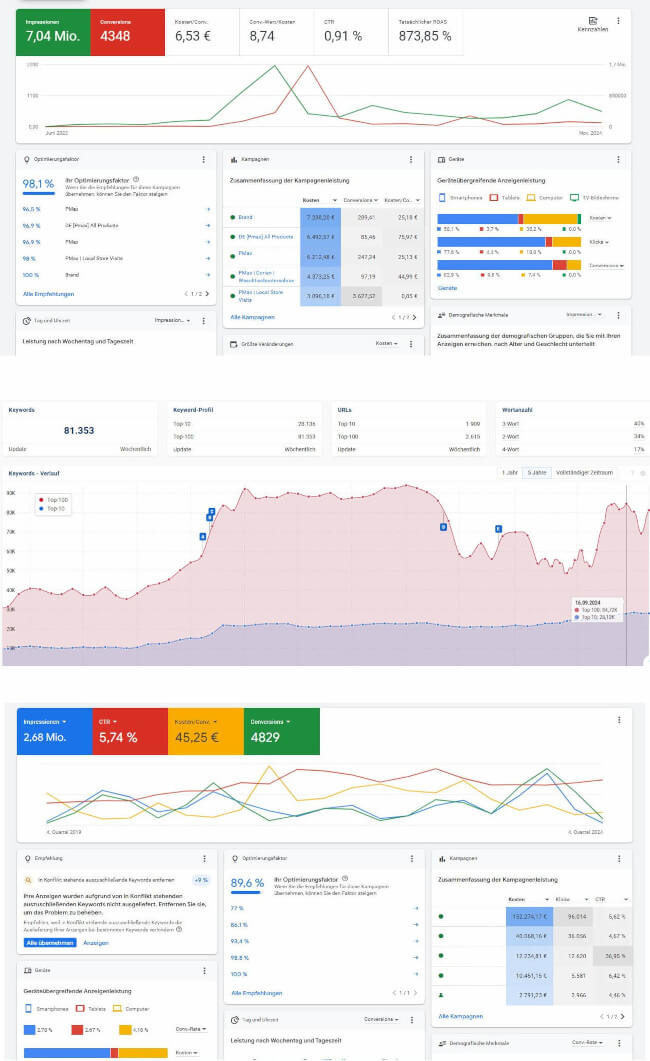This screenshot has width=650, height=1061.
Task: Go to next page in 1 / 7 campaign pager
Action: coord(415,317)
